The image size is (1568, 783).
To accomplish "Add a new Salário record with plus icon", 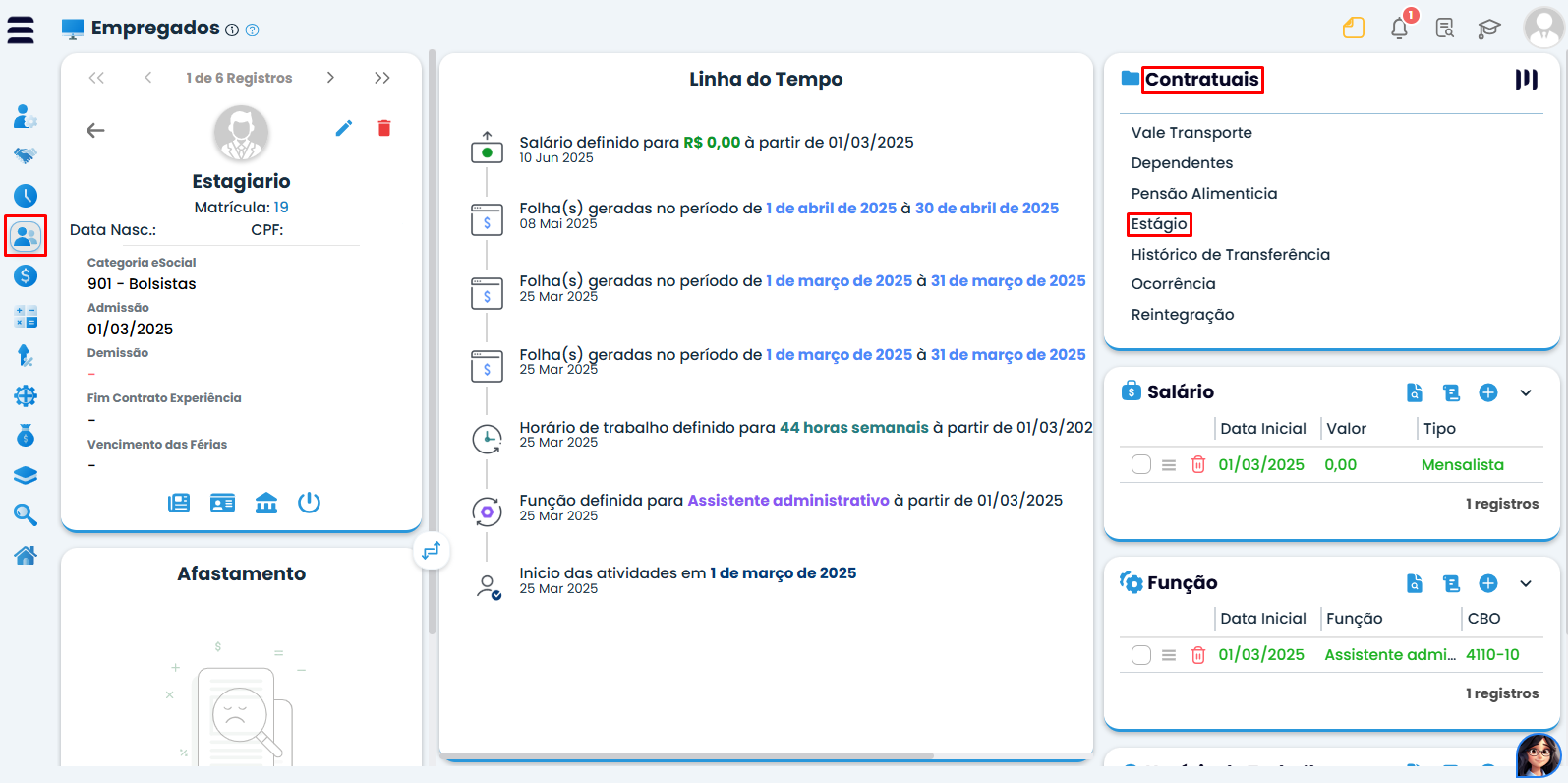I will pyautogui.click(x=1488, y=392).
